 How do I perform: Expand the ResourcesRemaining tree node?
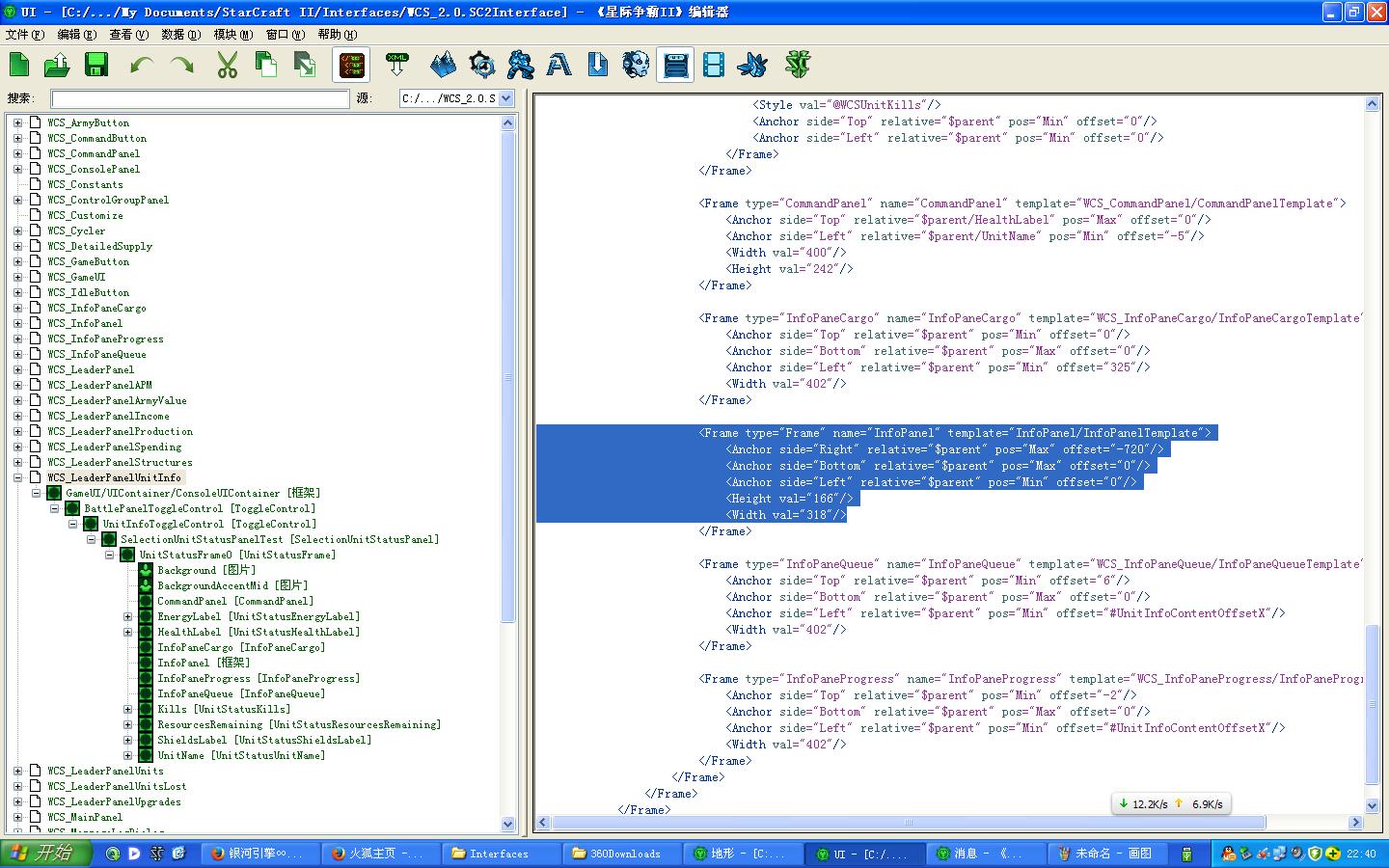[127, 724]
